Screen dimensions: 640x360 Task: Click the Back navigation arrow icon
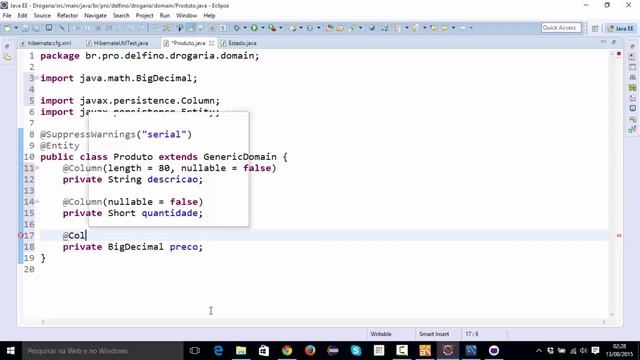pos(444,28)
